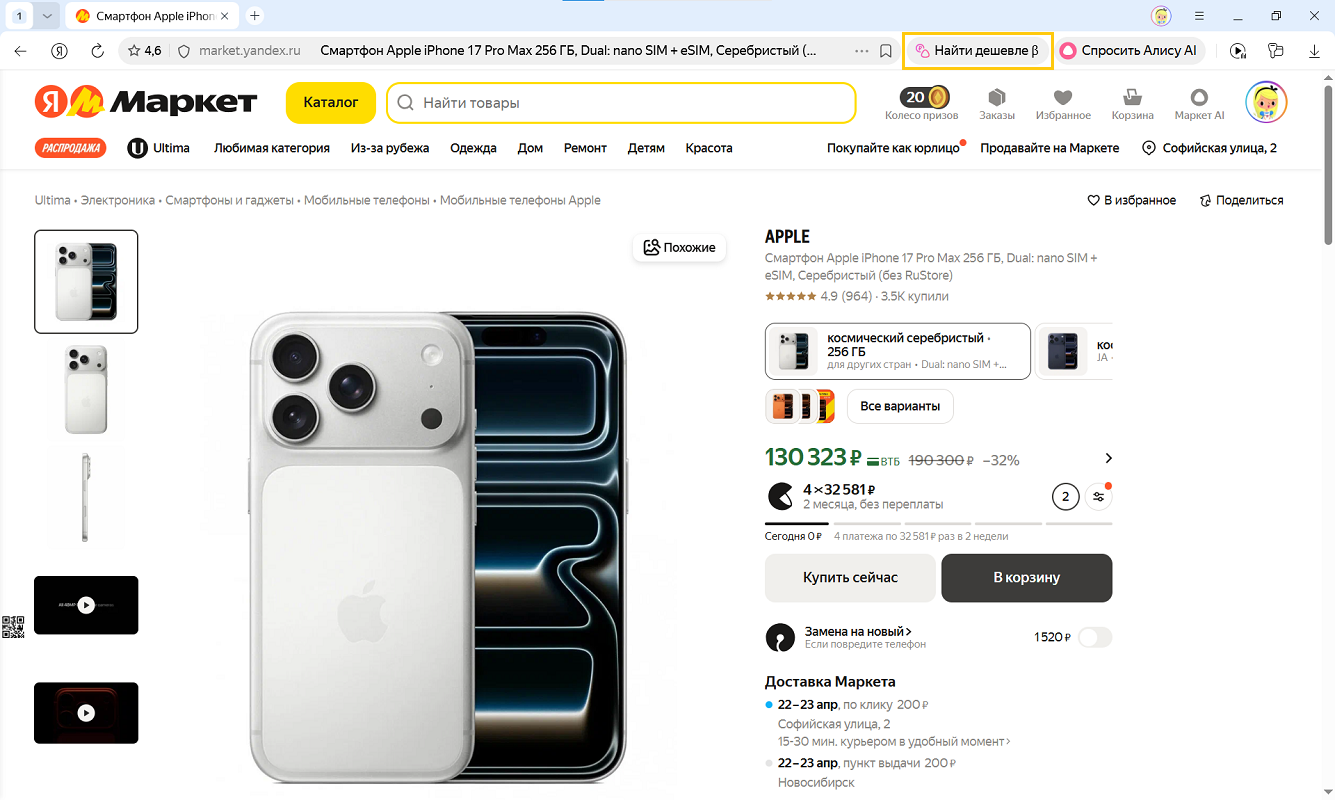This screenshot has height=800, width=1335.
Task: Add product via В избранное heart
Action: (x=1132, y=200)
